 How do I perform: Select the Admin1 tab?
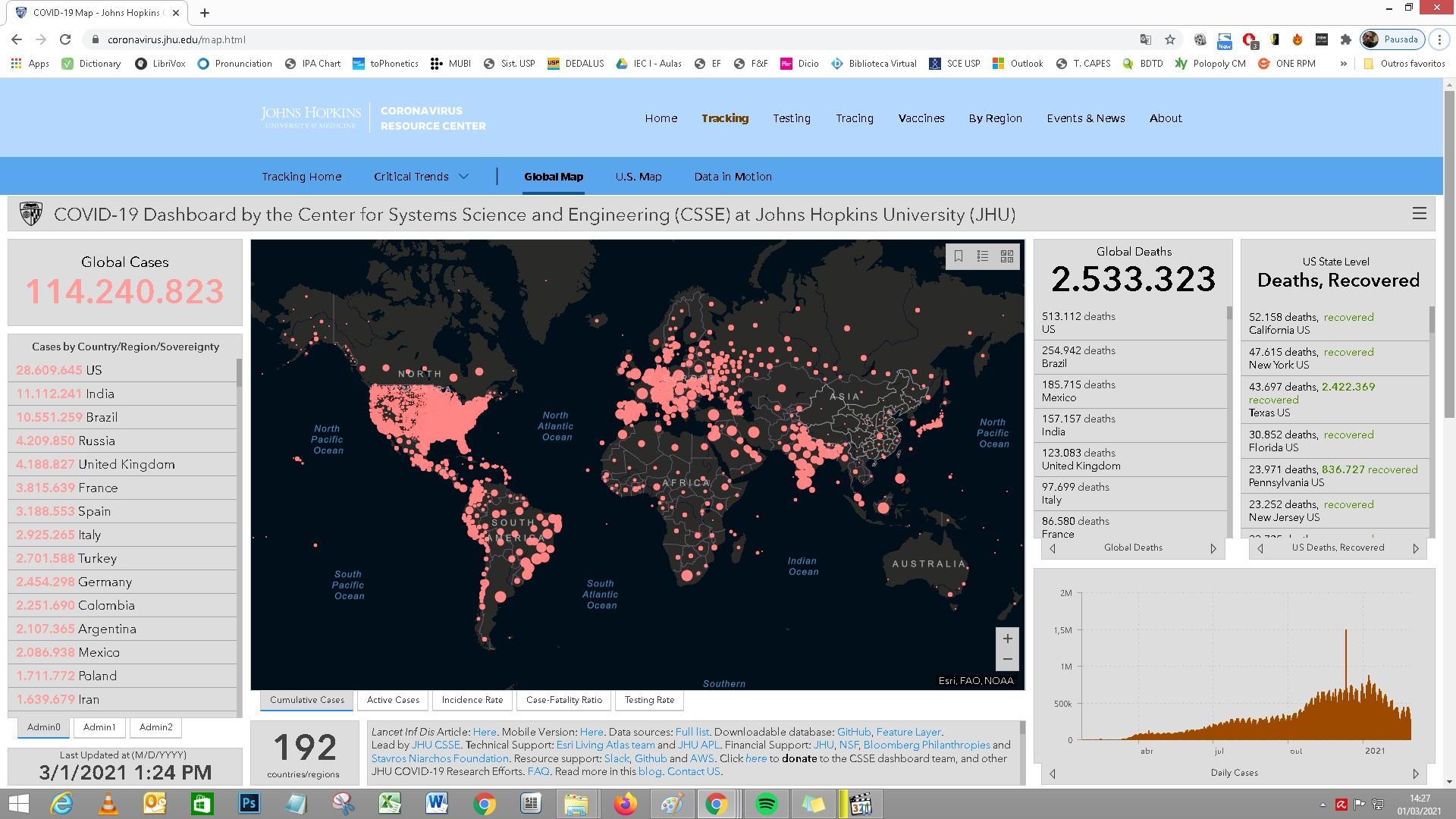click(99, 727)
